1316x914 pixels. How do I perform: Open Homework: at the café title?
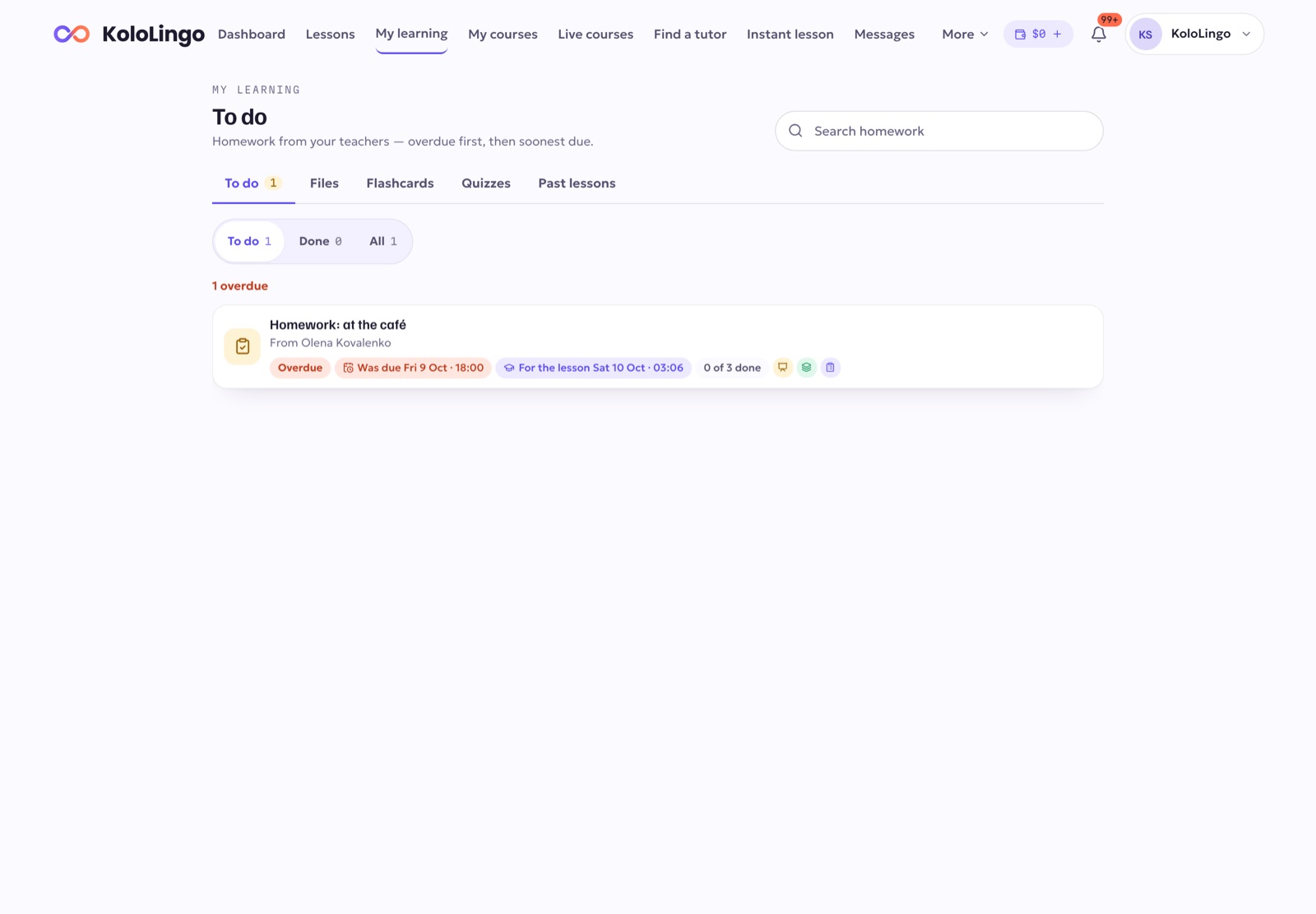[338, 325]
